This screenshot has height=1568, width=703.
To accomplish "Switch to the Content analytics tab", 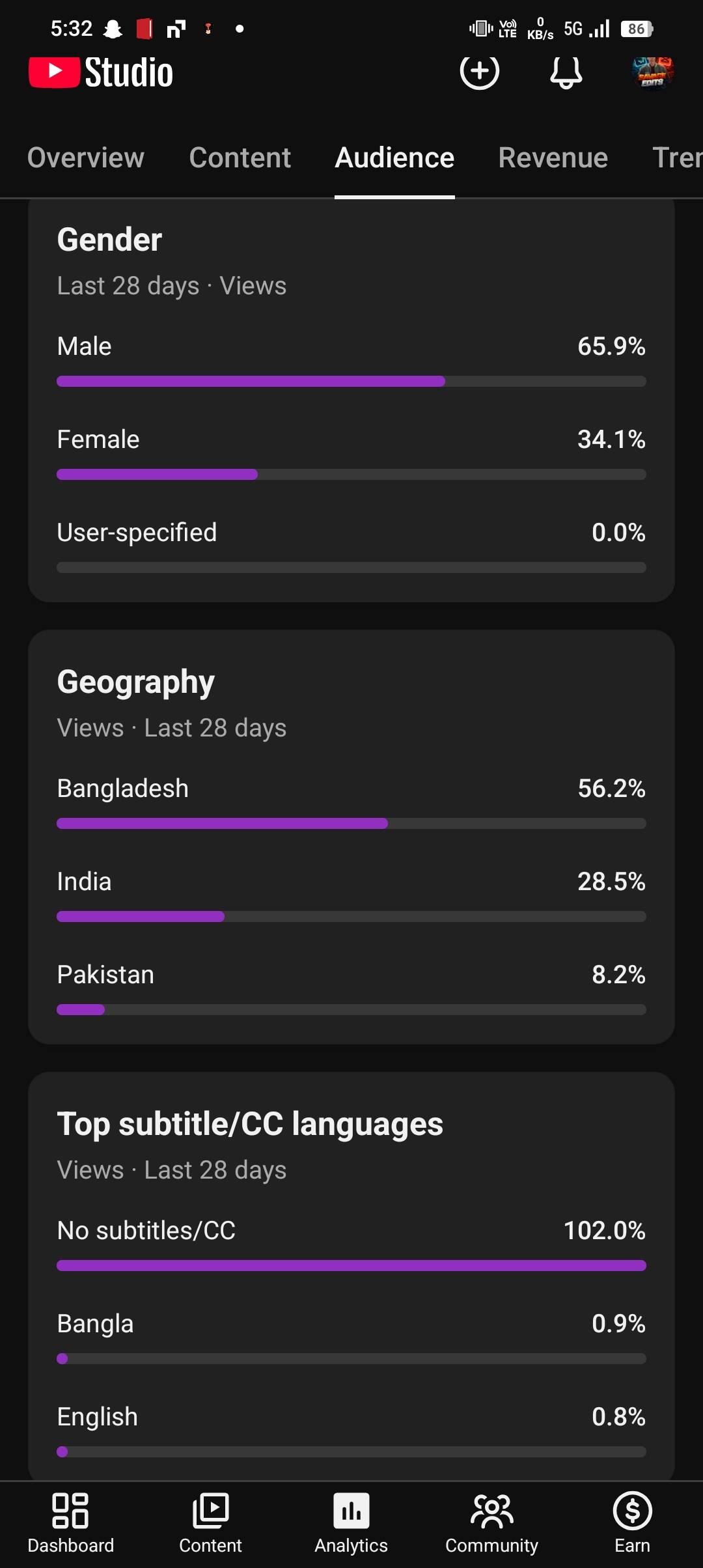I will click(240, 158).
